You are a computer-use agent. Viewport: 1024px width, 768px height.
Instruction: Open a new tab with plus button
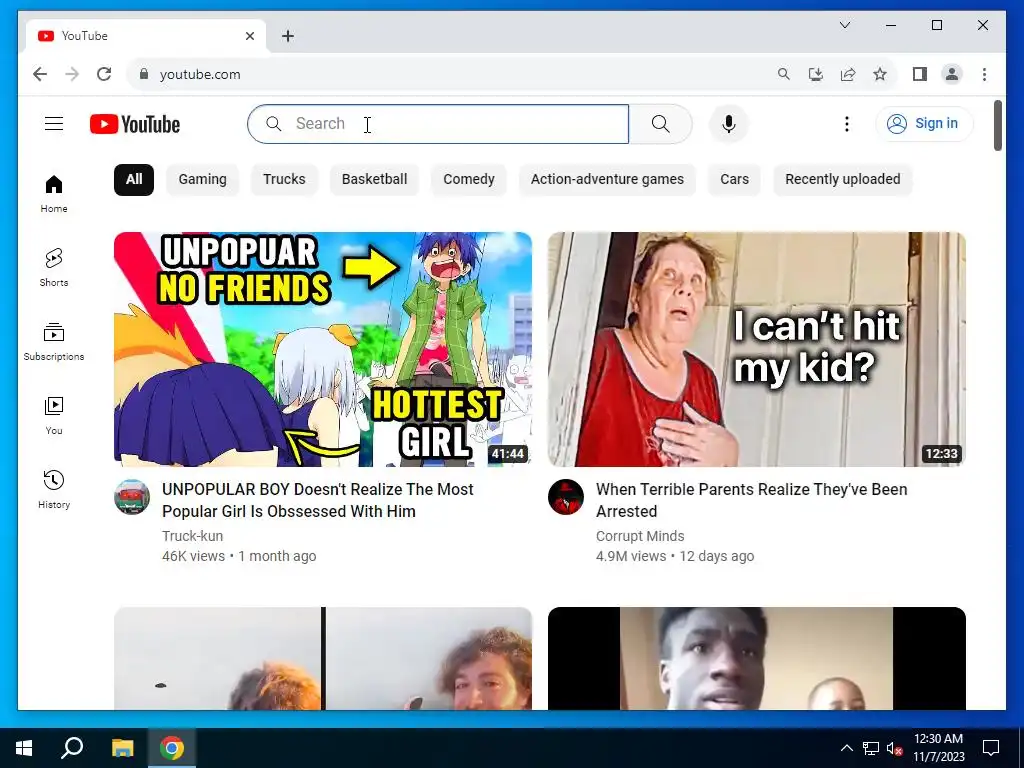(288, 36)
